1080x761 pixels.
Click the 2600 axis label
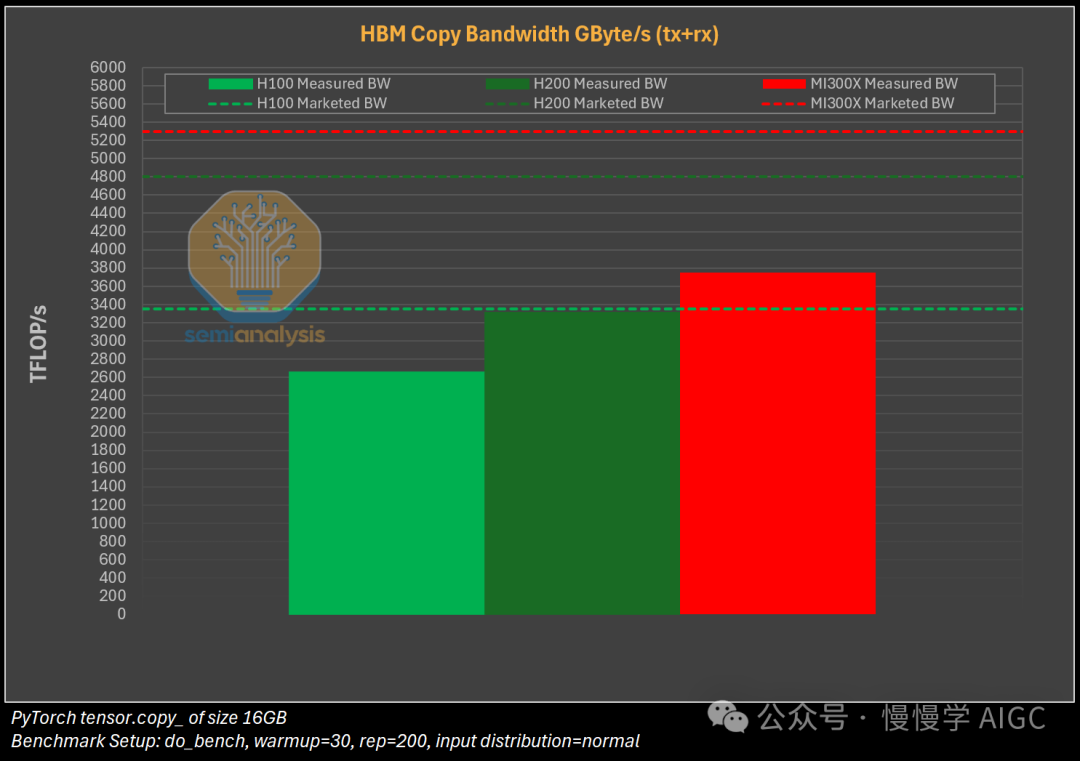pyautogui.click(x=108, y=377)
